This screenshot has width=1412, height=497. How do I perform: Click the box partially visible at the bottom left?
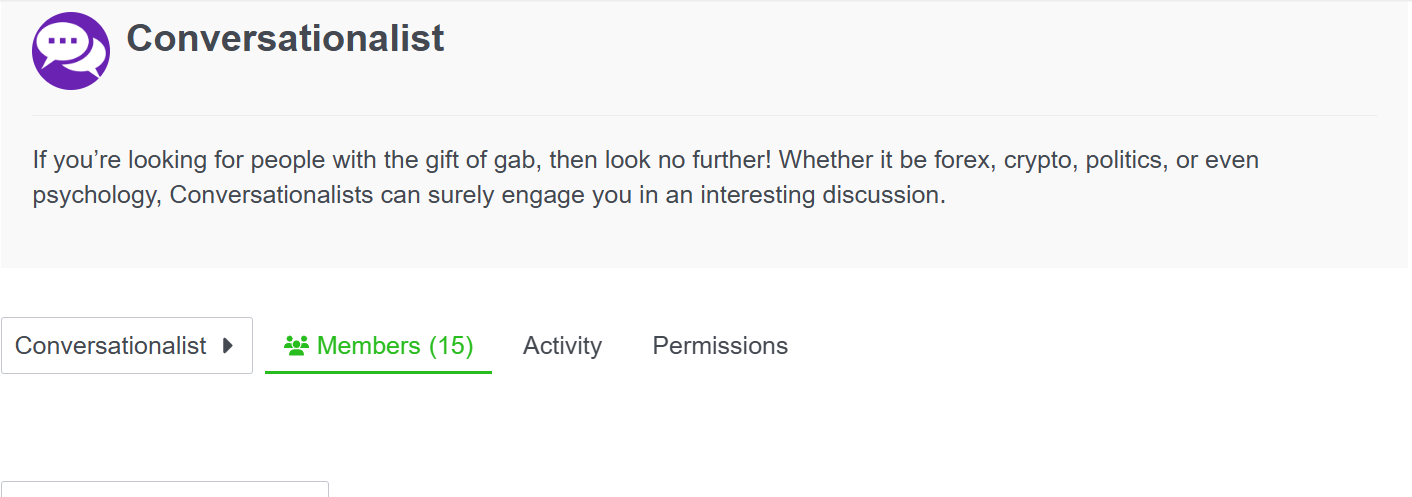pos(164,489)
